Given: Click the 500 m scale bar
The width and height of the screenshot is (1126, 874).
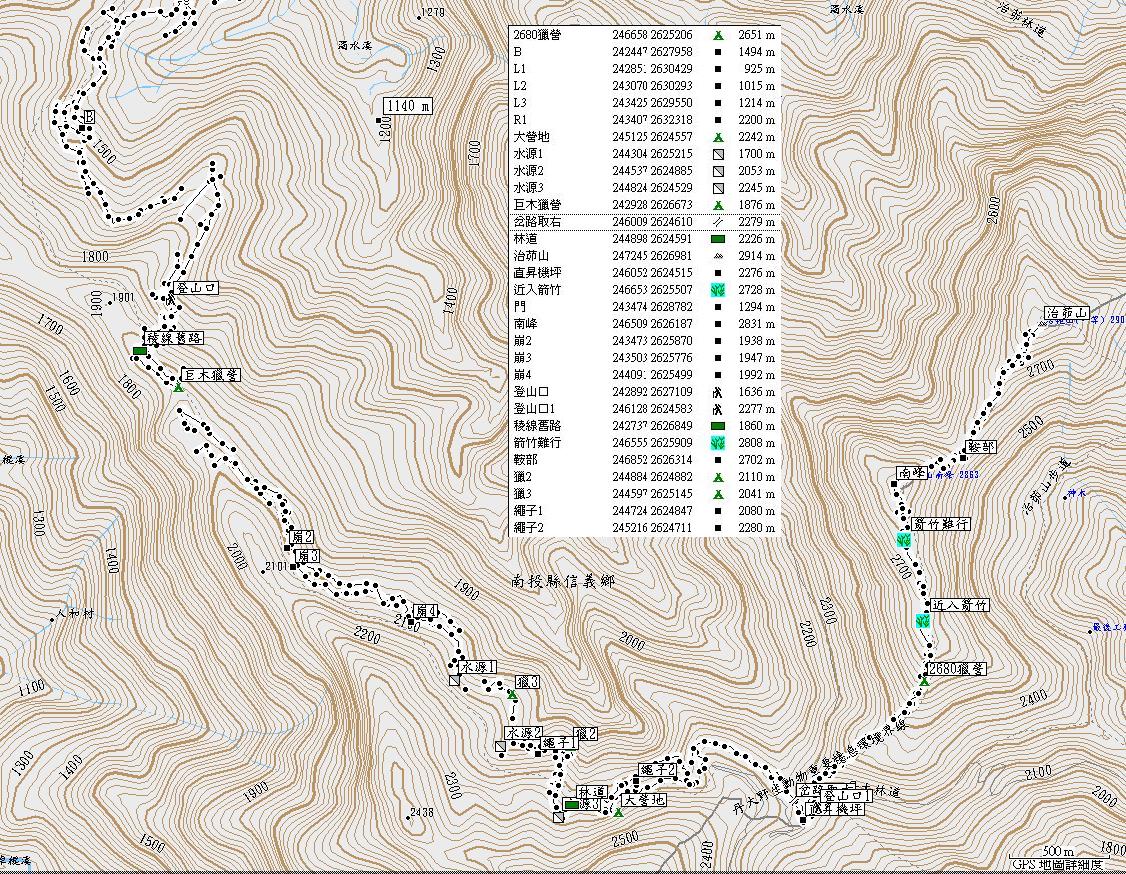Looking at the screenshot, I should coord(1060,852).
